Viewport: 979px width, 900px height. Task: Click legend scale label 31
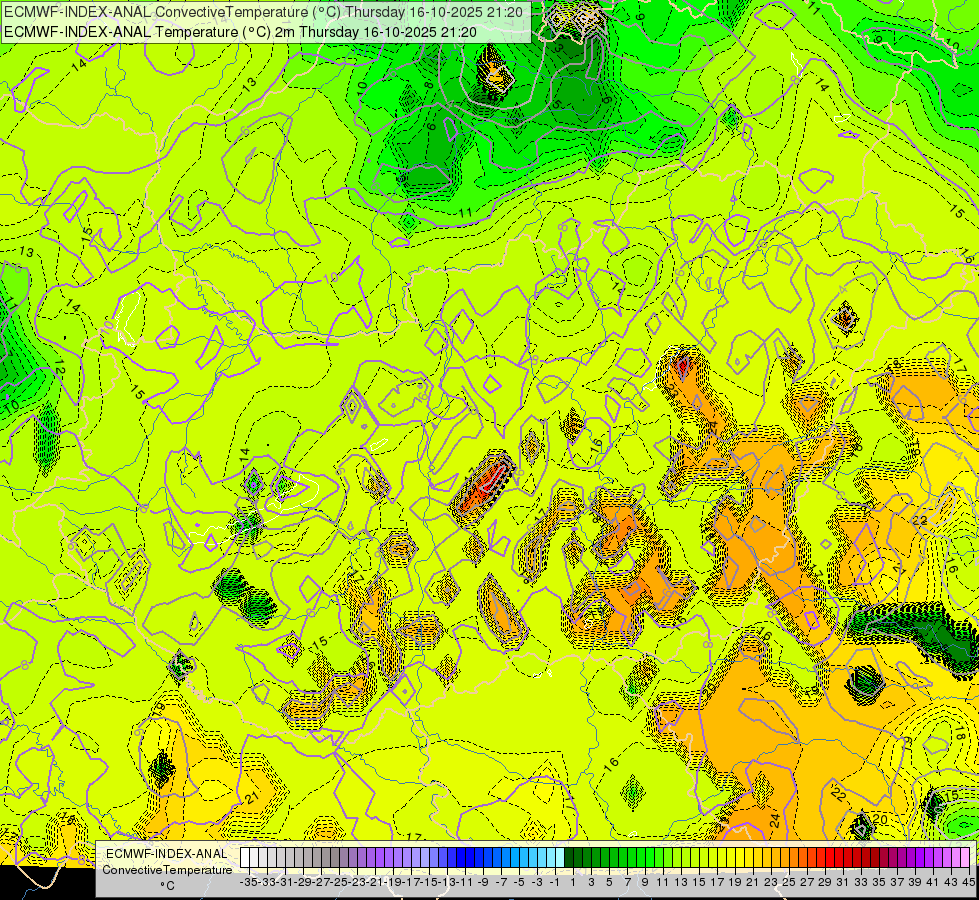[x=843, y=883]
